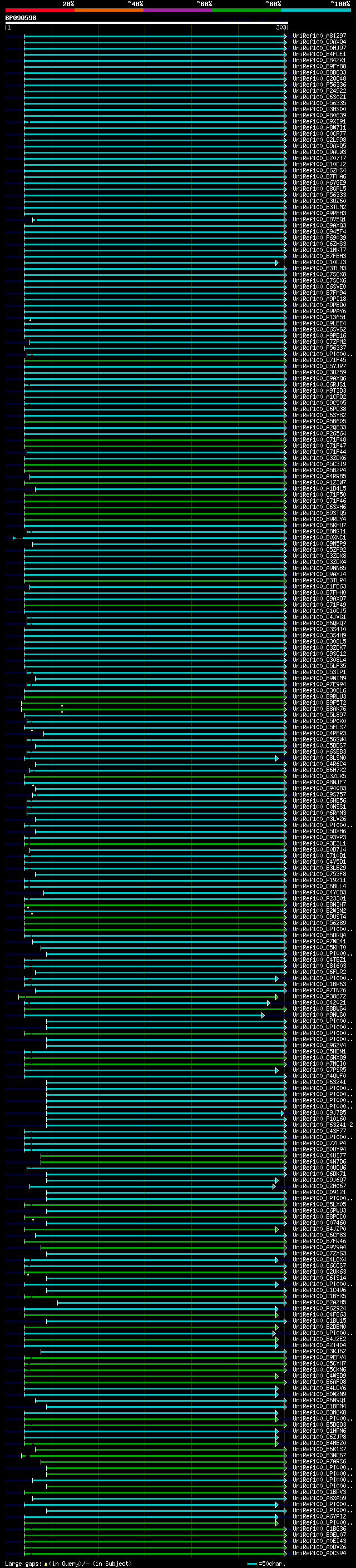Image resolution: width=356 pixels, height=1568 pixels.
Task: Select hit UniRef100_B3TLM2
Action: 319,207
